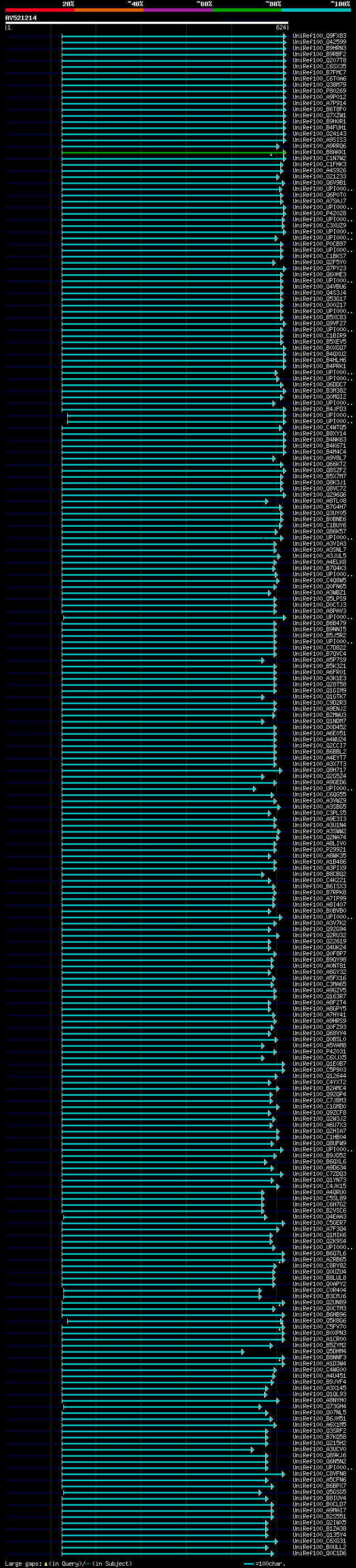Click the 624 query length value
This screenshot has width=356, height=1568.
(280, 27)
